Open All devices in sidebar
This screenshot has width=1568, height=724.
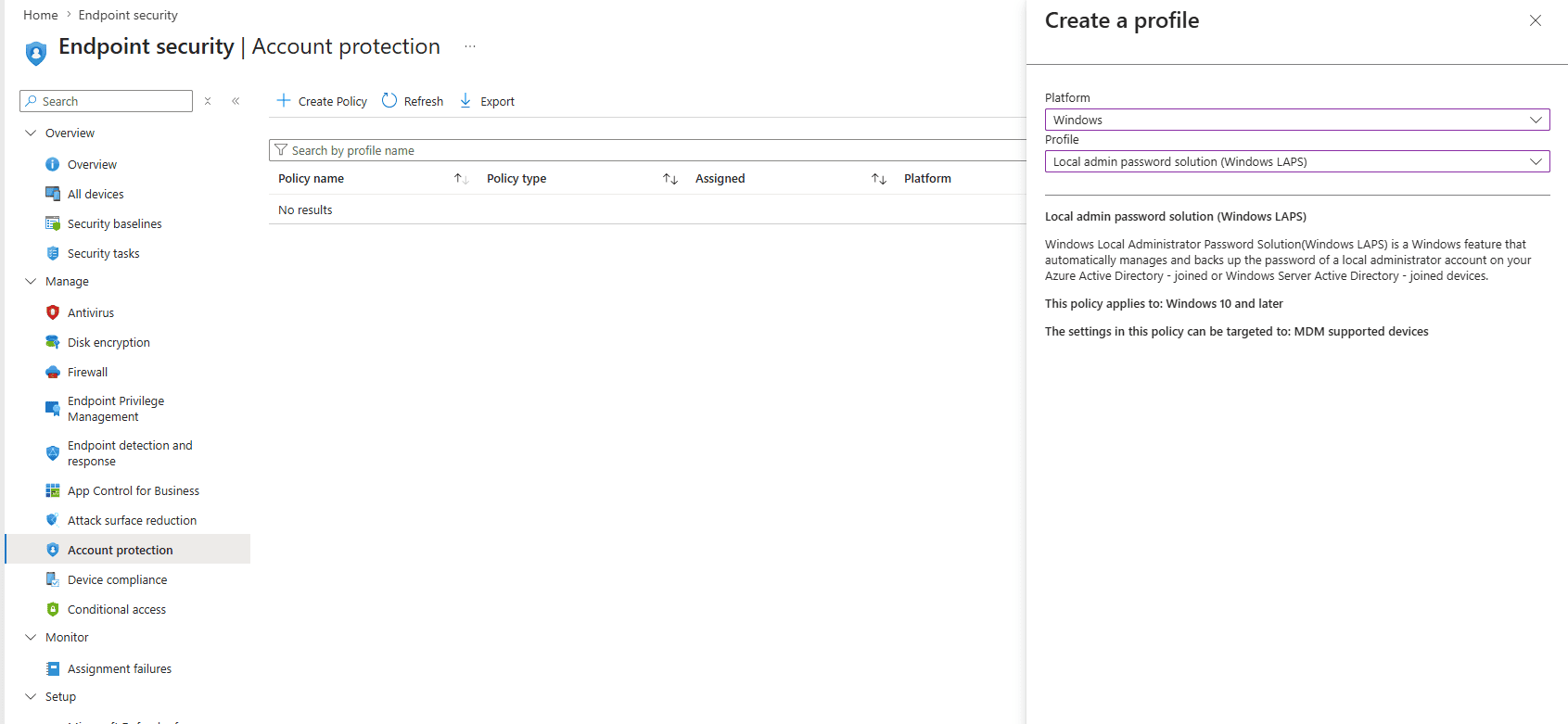pos(96,194)
